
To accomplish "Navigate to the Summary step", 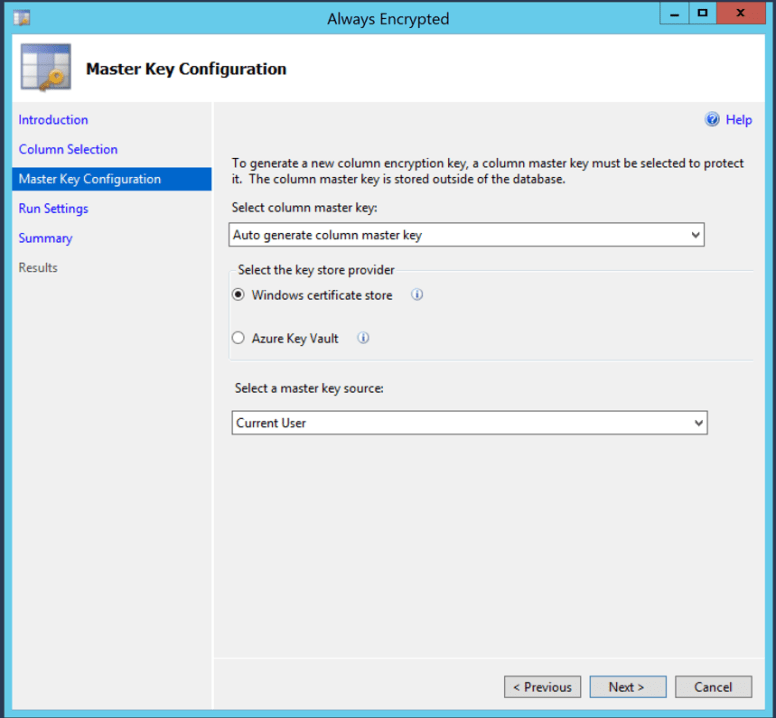I will tap(45, 238).
